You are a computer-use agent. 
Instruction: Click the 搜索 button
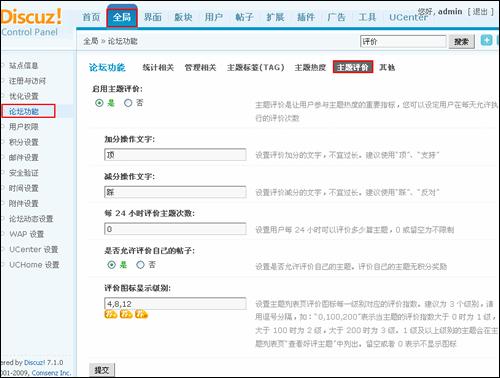(x=462, y=42)
